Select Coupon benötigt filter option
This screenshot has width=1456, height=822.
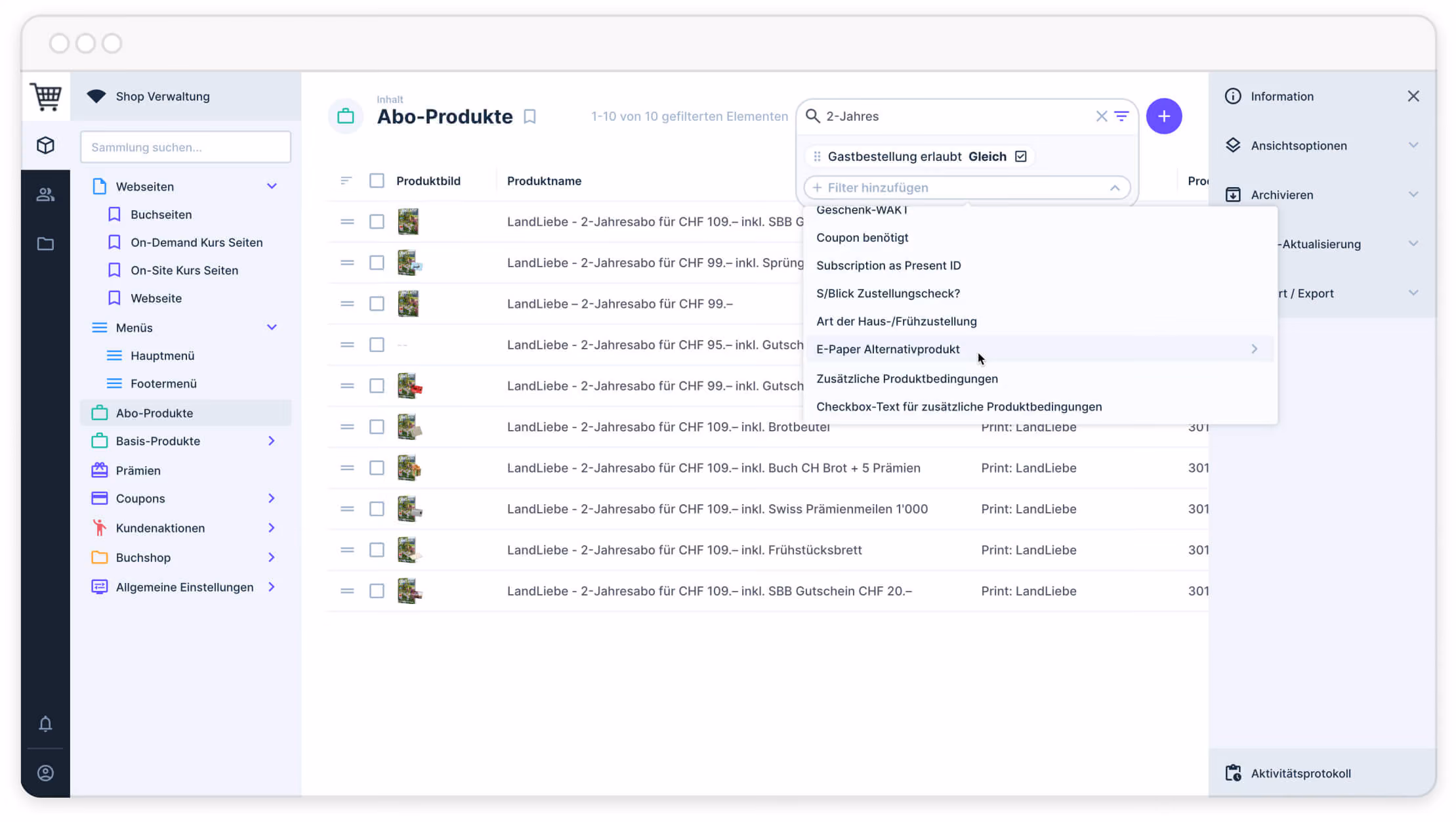[x=1040, y=238]
